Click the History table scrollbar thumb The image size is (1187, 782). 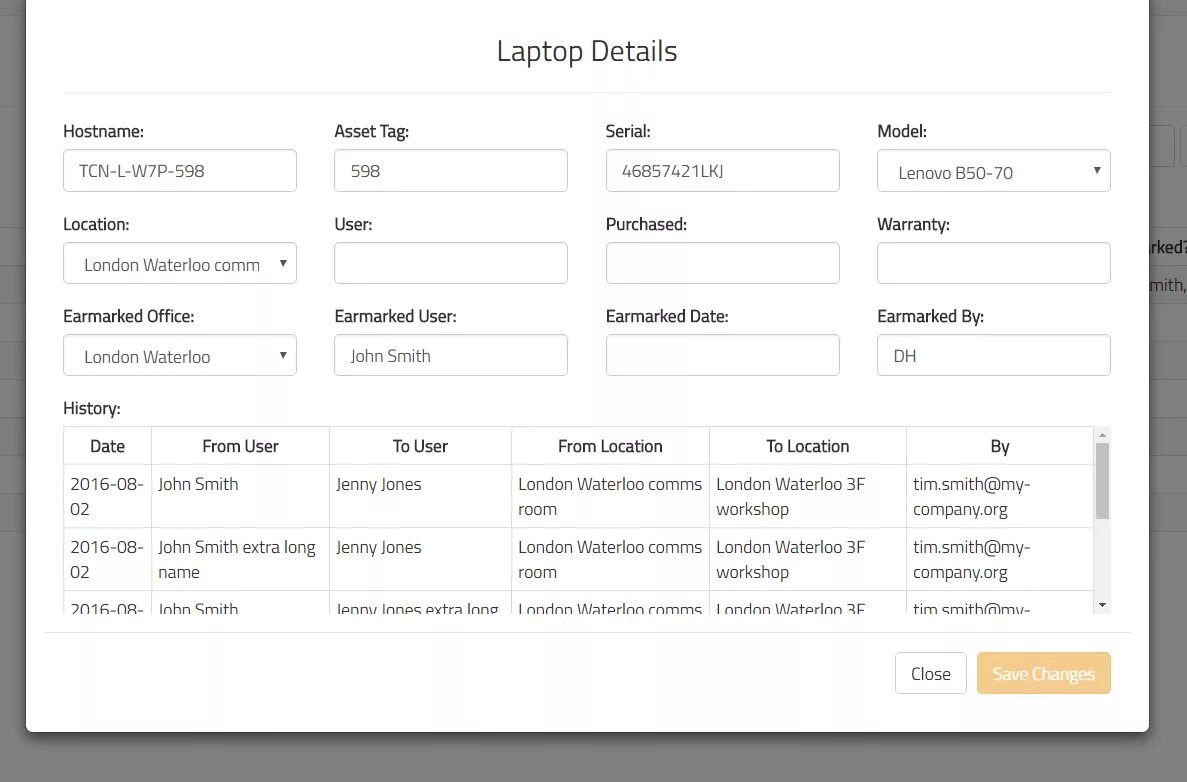1102,481
